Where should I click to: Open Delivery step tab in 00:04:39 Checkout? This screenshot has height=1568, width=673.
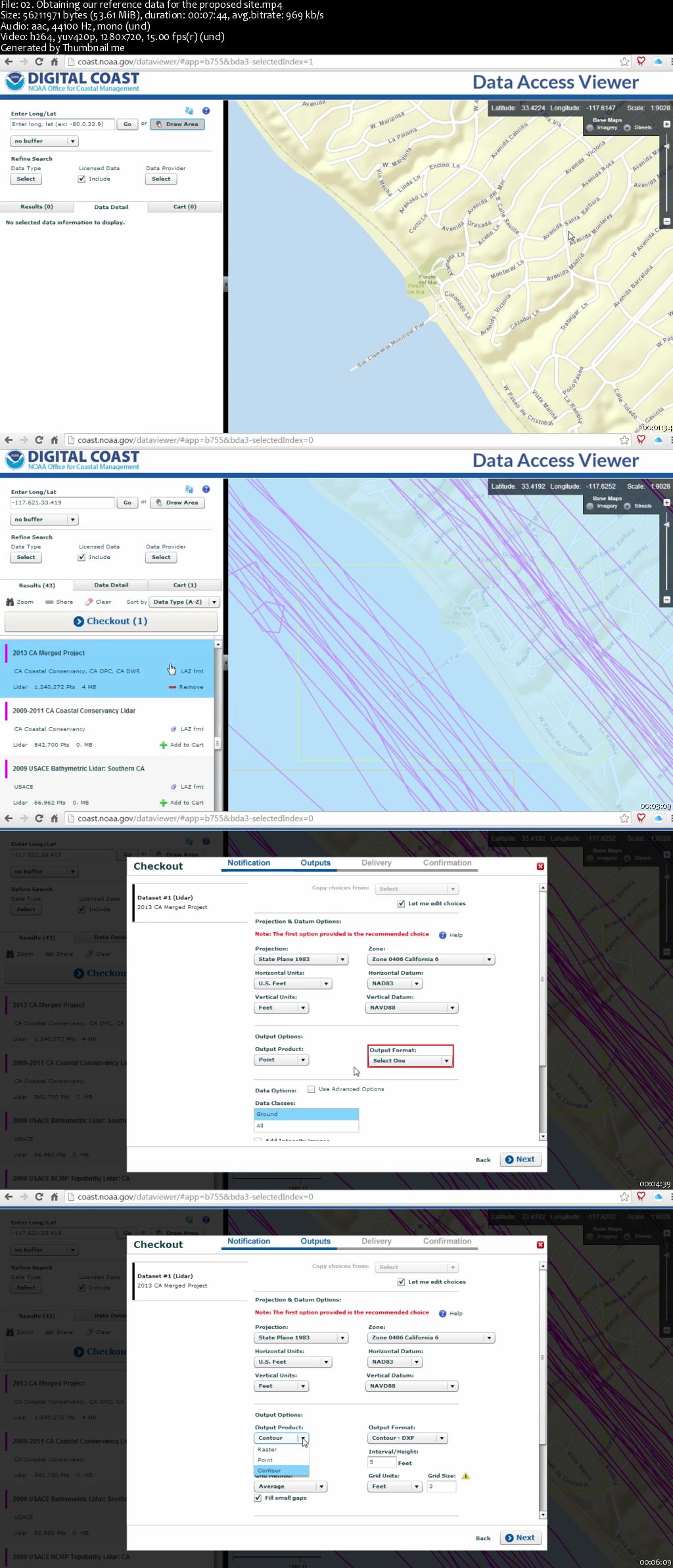(x=377, y=863)
